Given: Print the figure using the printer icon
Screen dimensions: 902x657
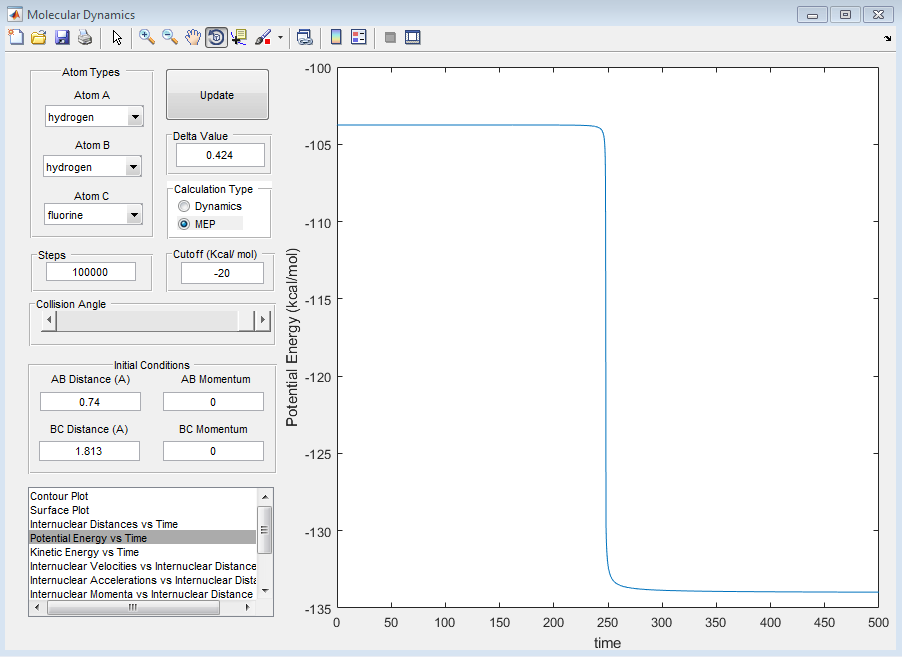Looking at the screenshot, I should click(x=85, y=37).
